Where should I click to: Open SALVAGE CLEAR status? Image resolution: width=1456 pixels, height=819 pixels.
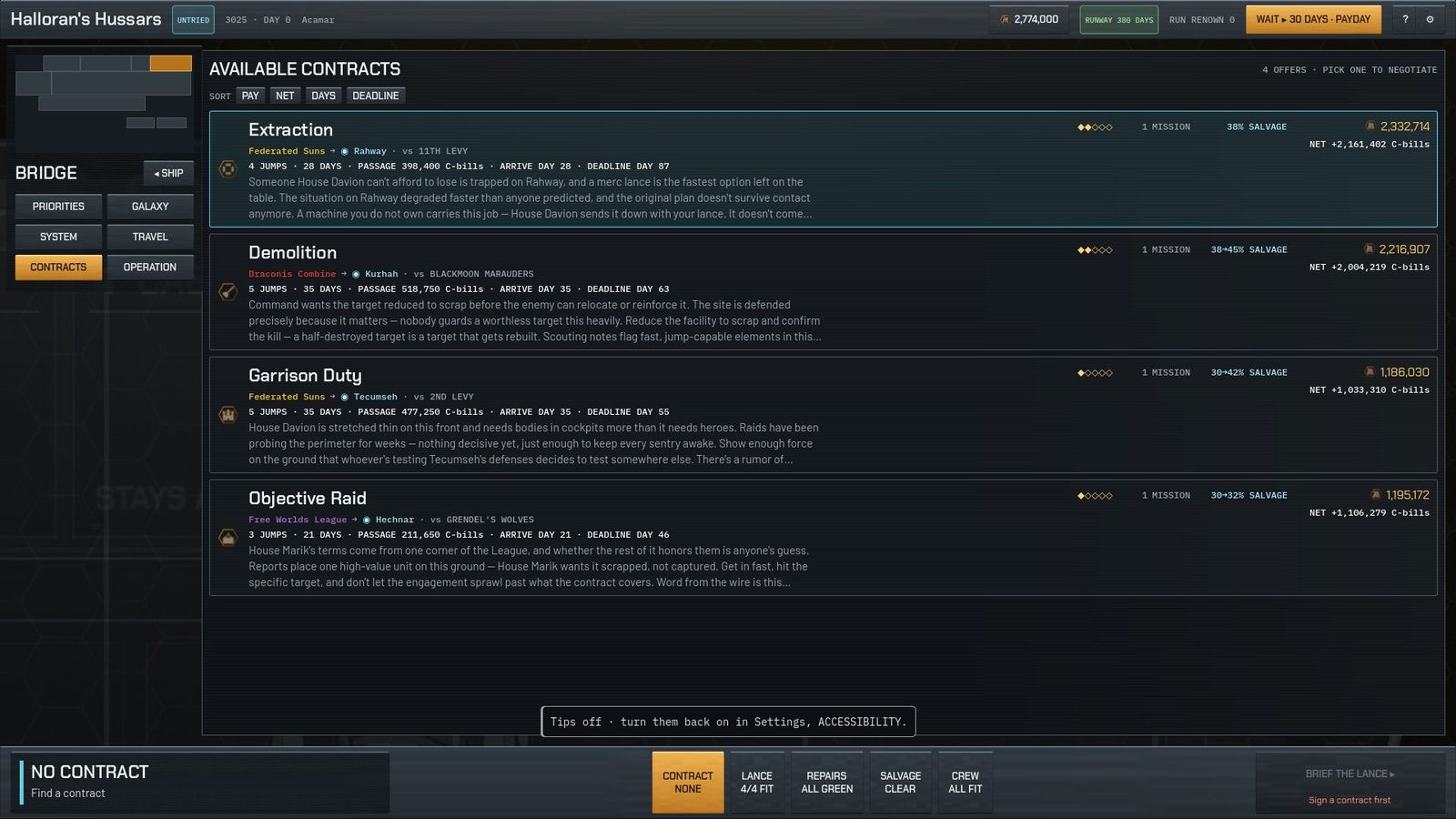coord(901,783)
